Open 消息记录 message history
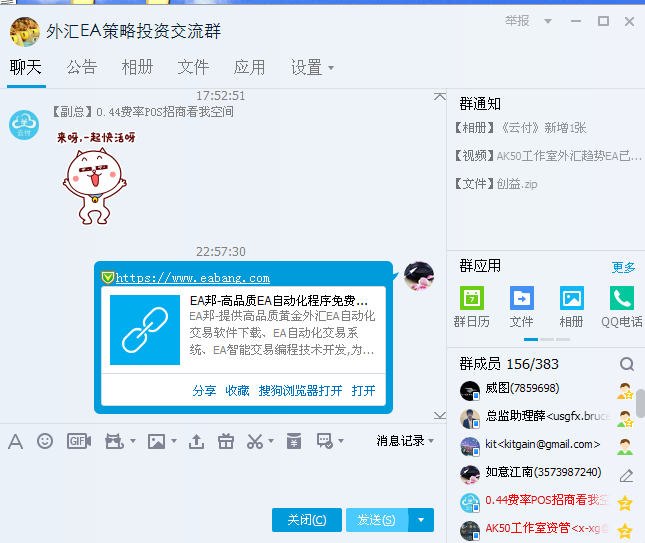 [x=400, y=441]
